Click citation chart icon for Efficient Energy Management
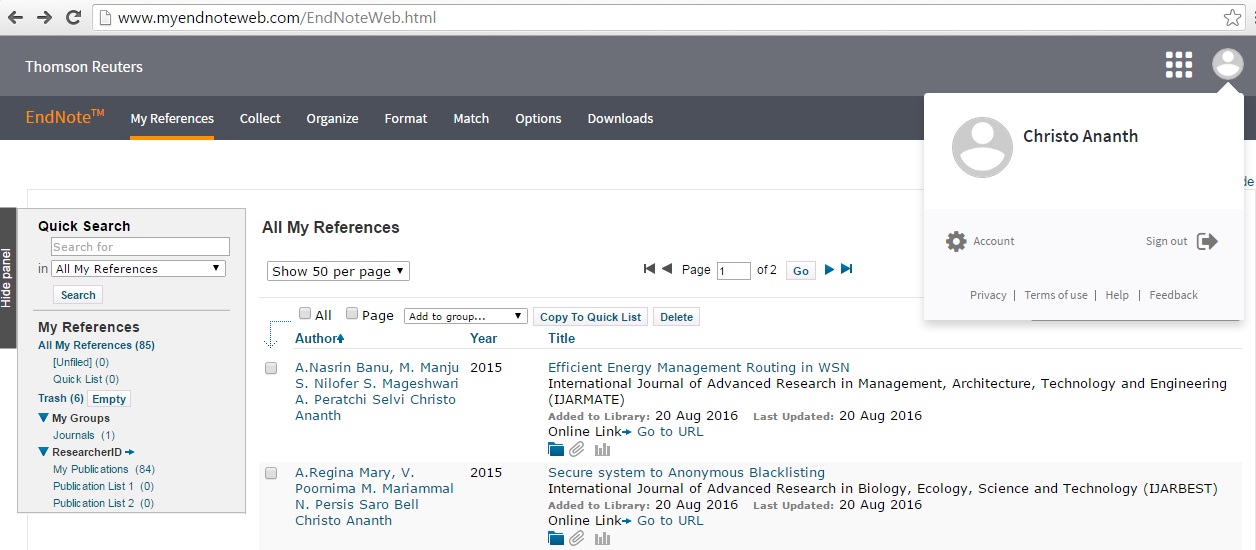This screenshot has width=1256, height=550. (x=602, y=449)
